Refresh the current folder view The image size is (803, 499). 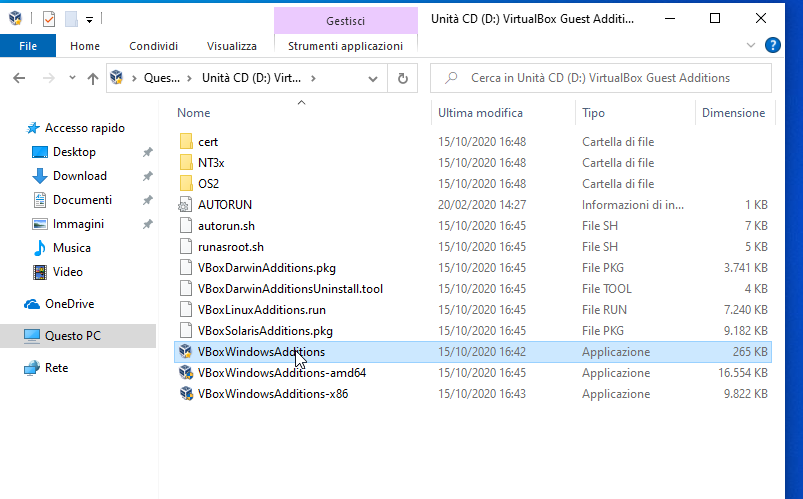tap(403, 78)
